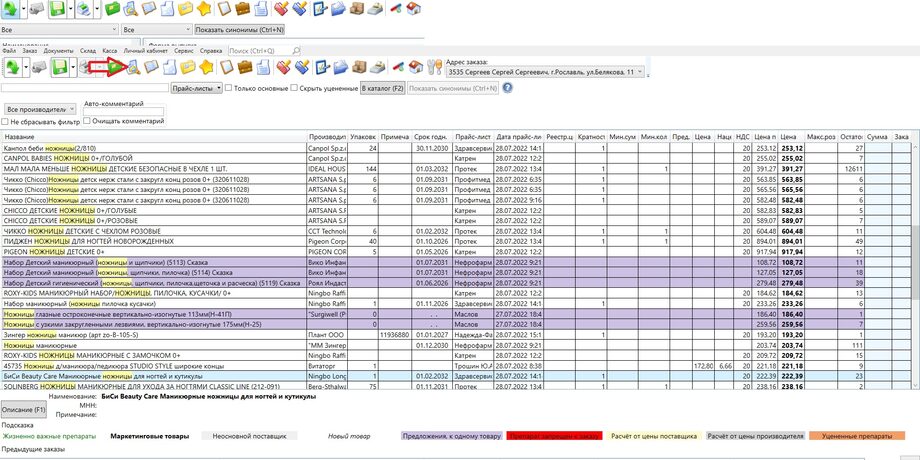
Task: Open the Прайс-листы dropdown
Action: point(197,88)
